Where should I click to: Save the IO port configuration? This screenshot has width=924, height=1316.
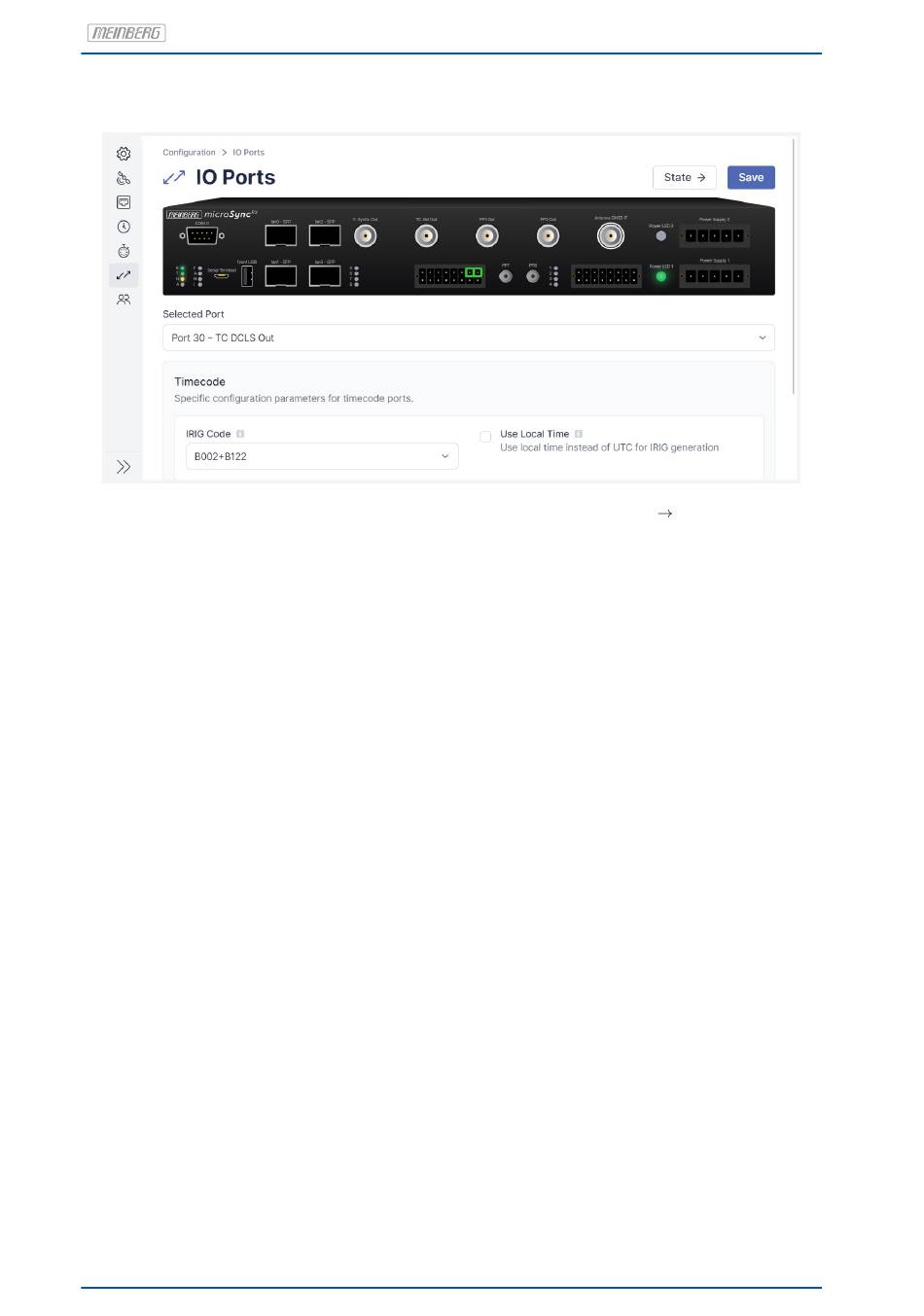(751, 177)
